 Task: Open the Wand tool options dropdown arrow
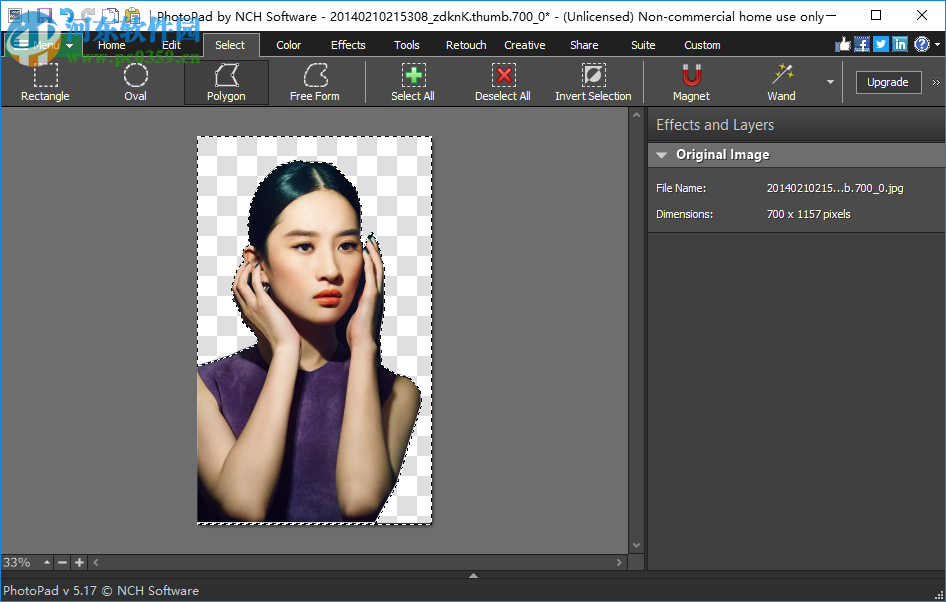(x=830, y=82)
